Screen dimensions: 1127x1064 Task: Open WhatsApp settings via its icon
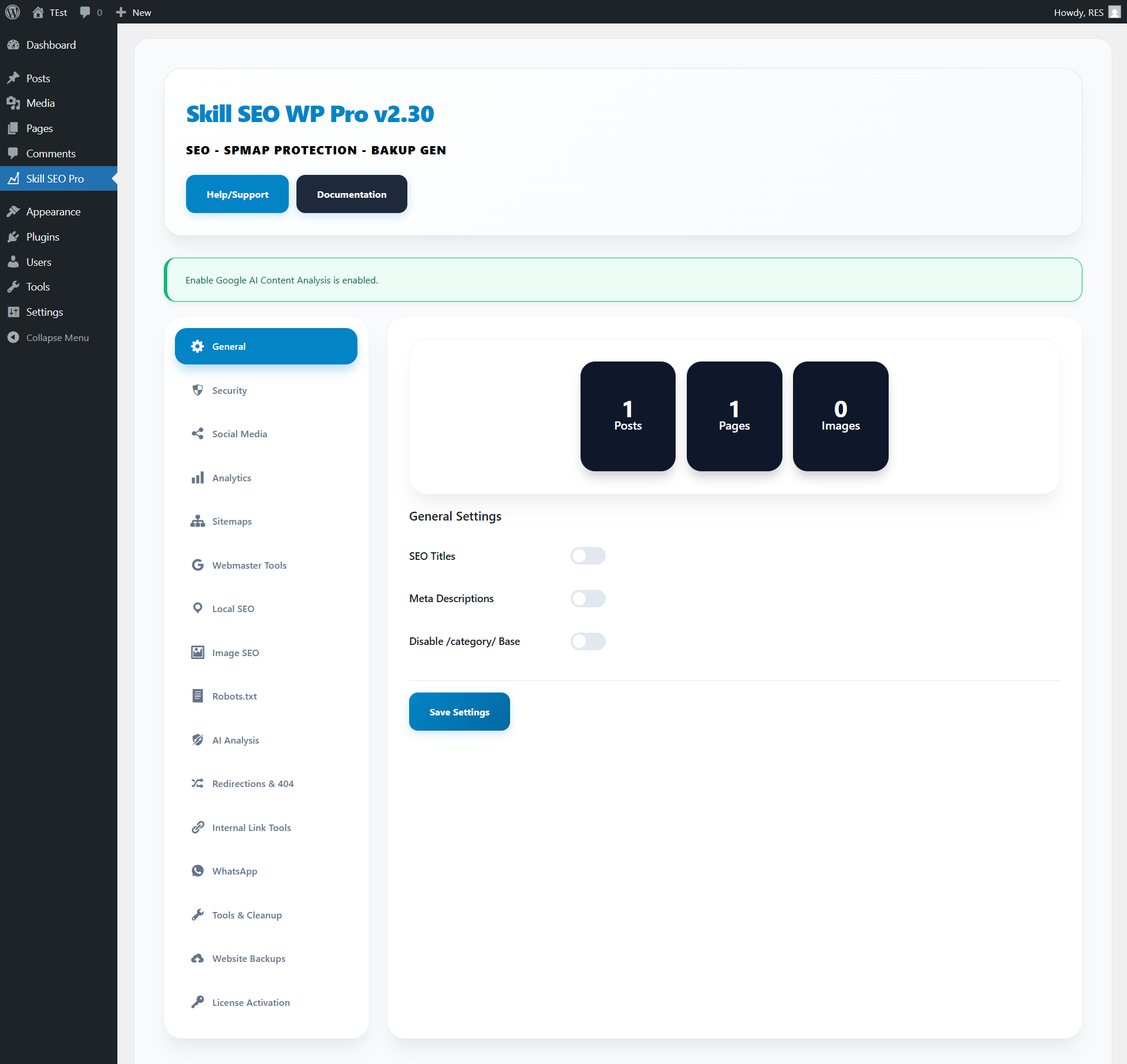pyautogui.click(x=197, y=870)
